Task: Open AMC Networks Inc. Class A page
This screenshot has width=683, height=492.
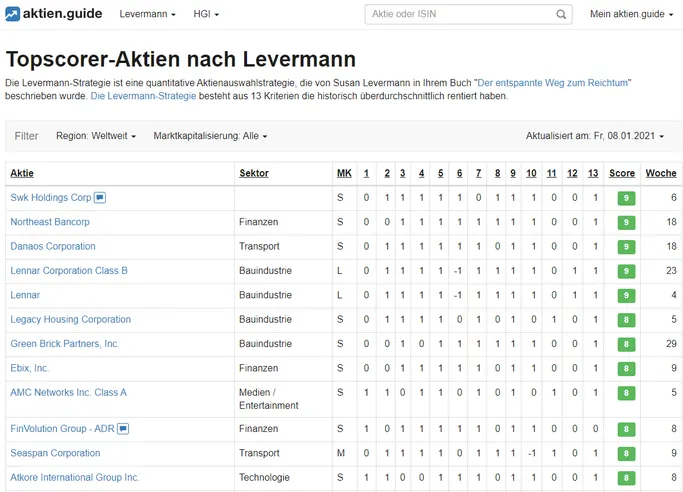Action: (68, 393)
